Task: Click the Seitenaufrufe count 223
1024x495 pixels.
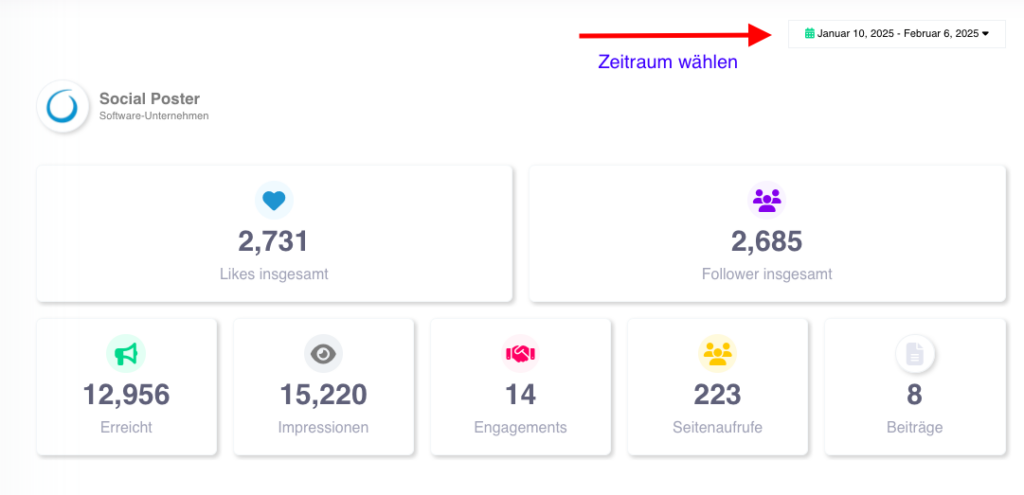Action: (718, 394)
